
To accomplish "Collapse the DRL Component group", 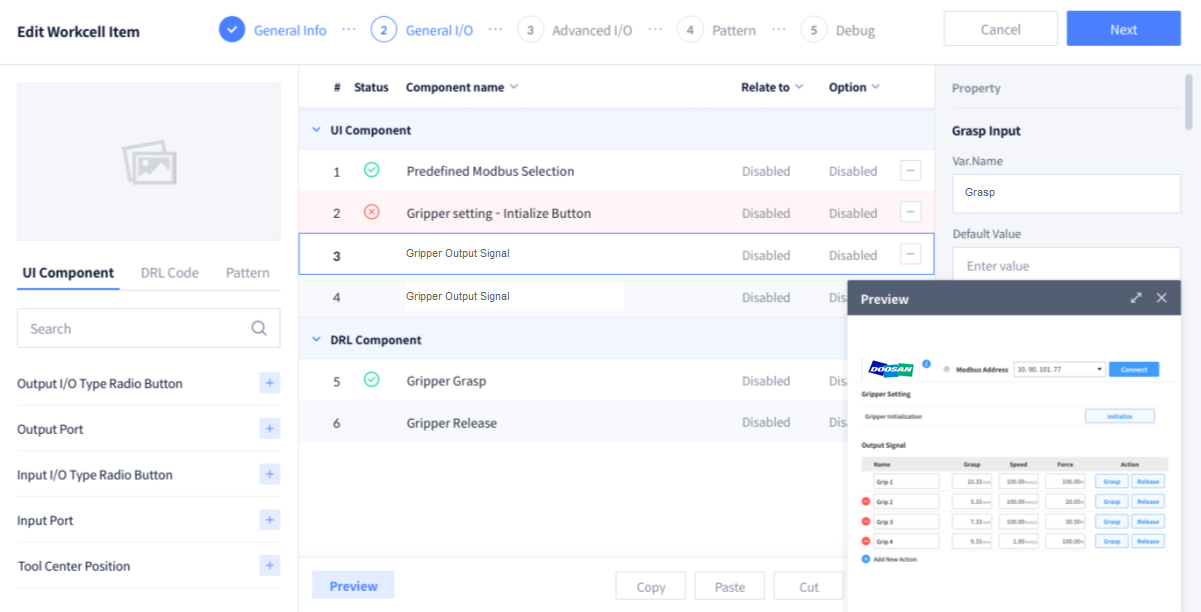I will (316, 340).
